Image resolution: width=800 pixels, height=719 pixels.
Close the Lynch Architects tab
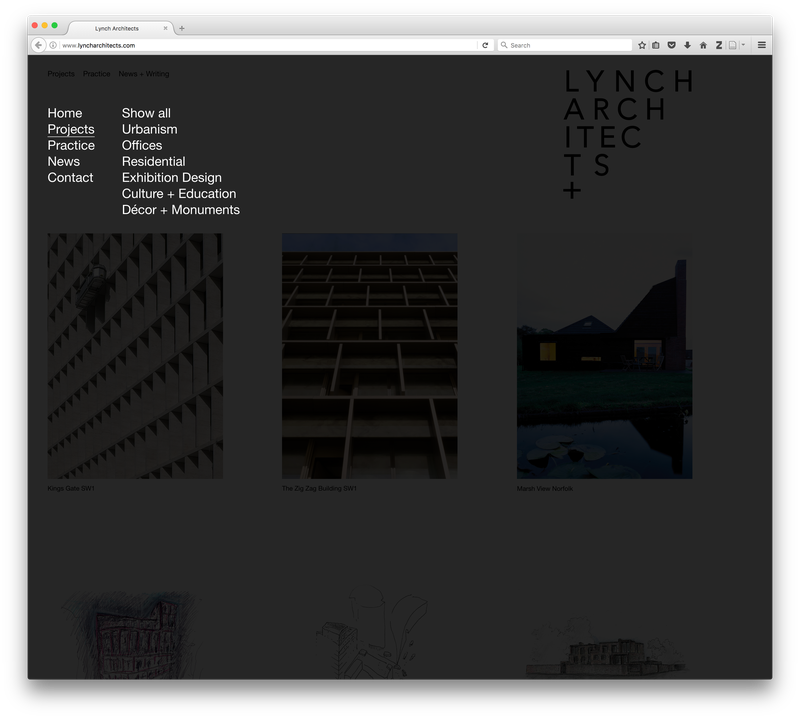point(165,28)
